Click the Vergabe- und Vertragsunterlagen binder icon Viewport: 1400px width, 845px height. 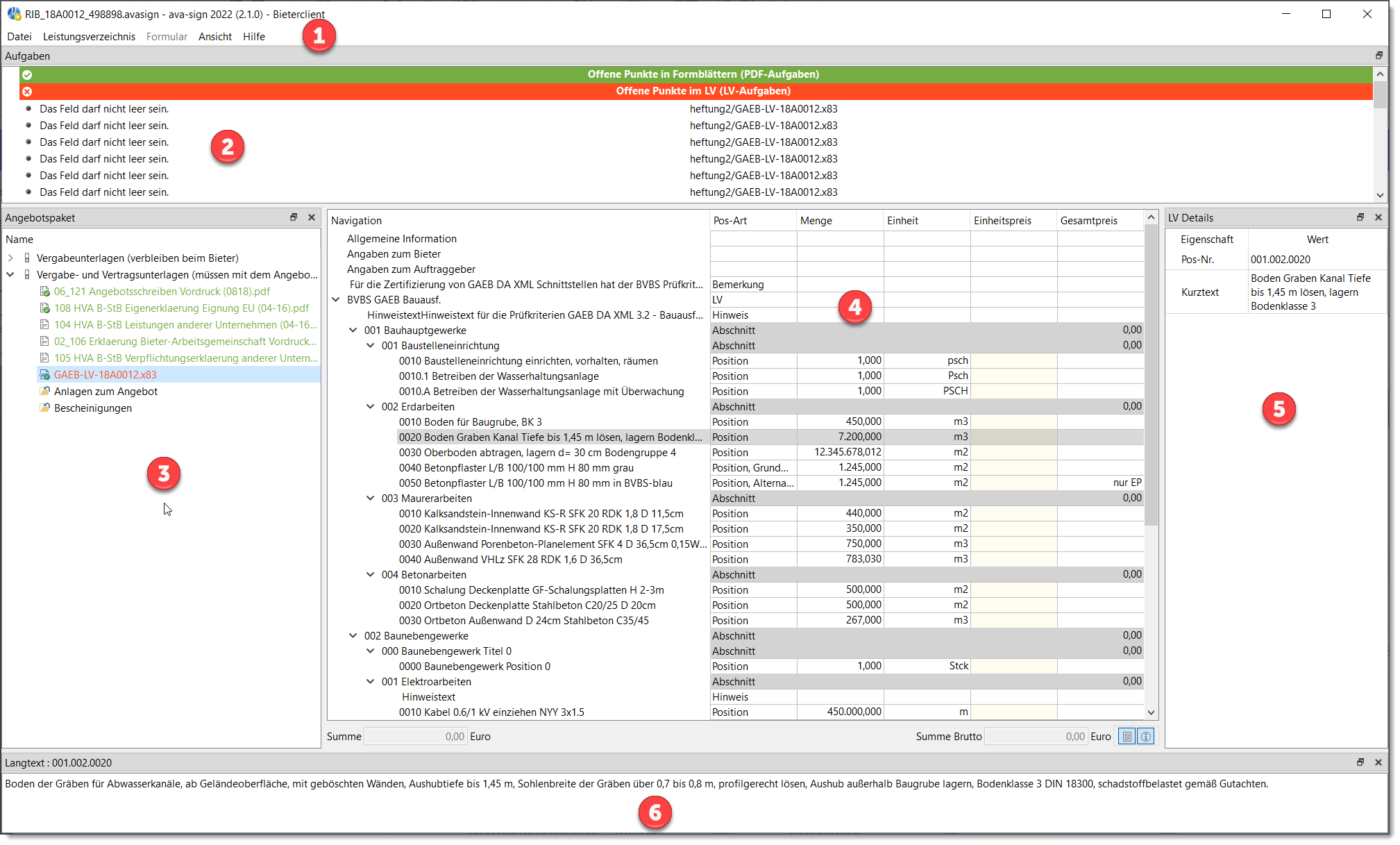click(x=27, y=275)
